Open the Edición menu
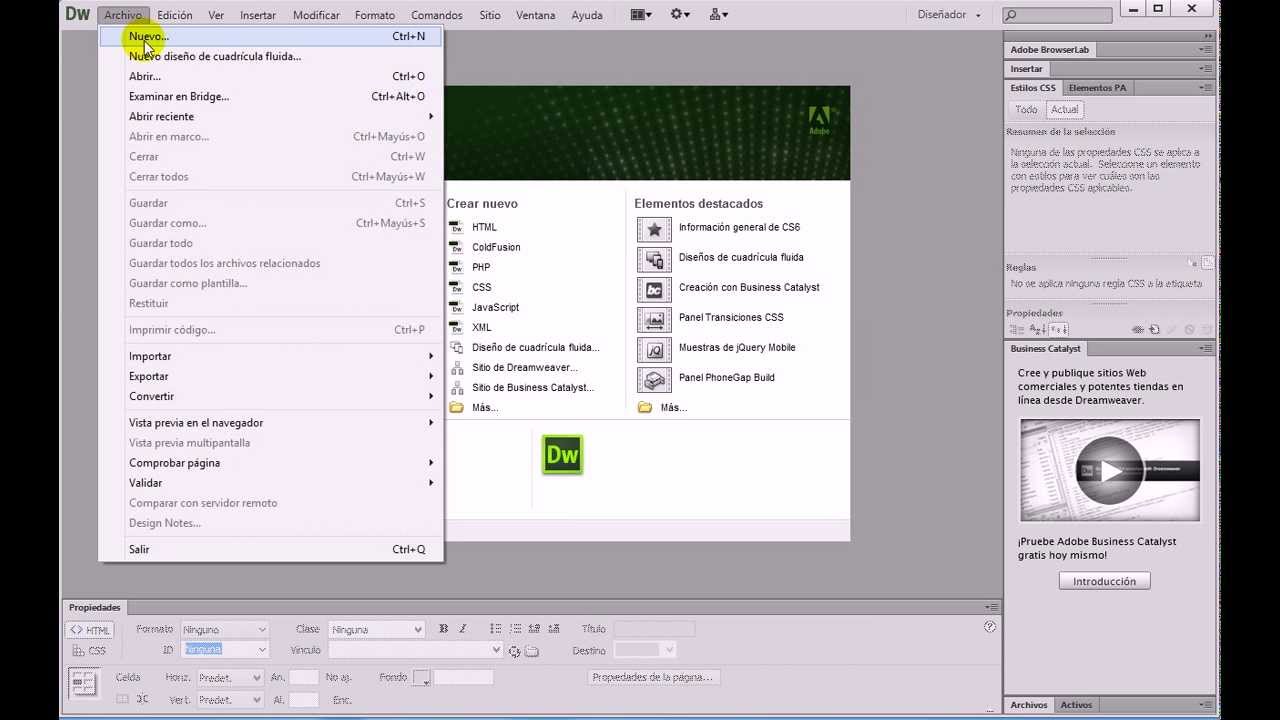Image resolution: width=1280 pixels, height=720 pixels. pyautogui.click(x=175, y=15)
